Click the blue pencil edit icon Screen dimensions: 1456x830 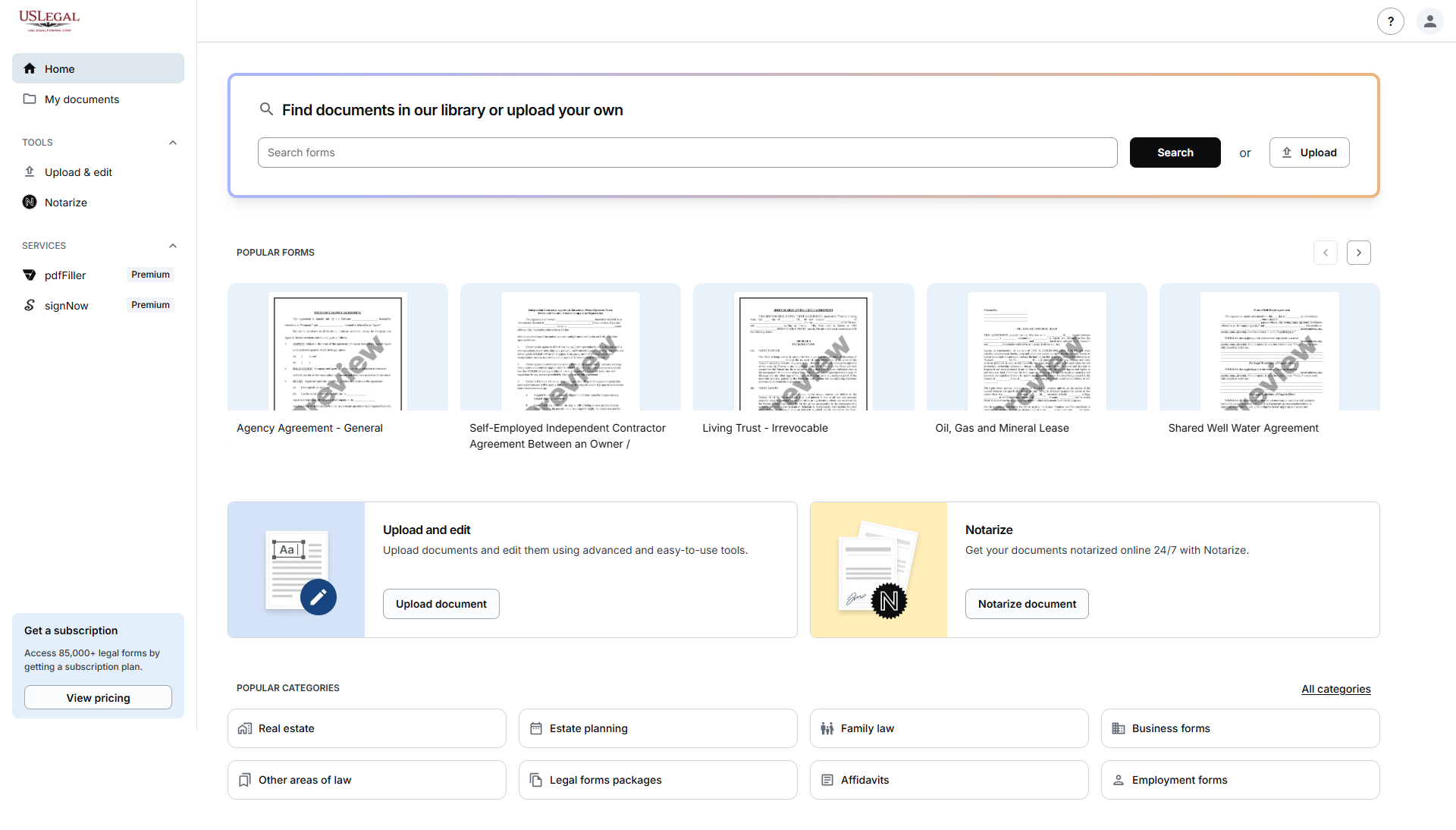click(318, 597)
